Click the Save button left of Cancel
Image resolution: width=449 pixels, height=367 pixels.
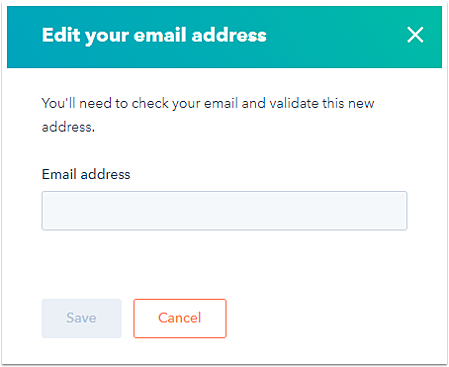(x=82, y=318)
